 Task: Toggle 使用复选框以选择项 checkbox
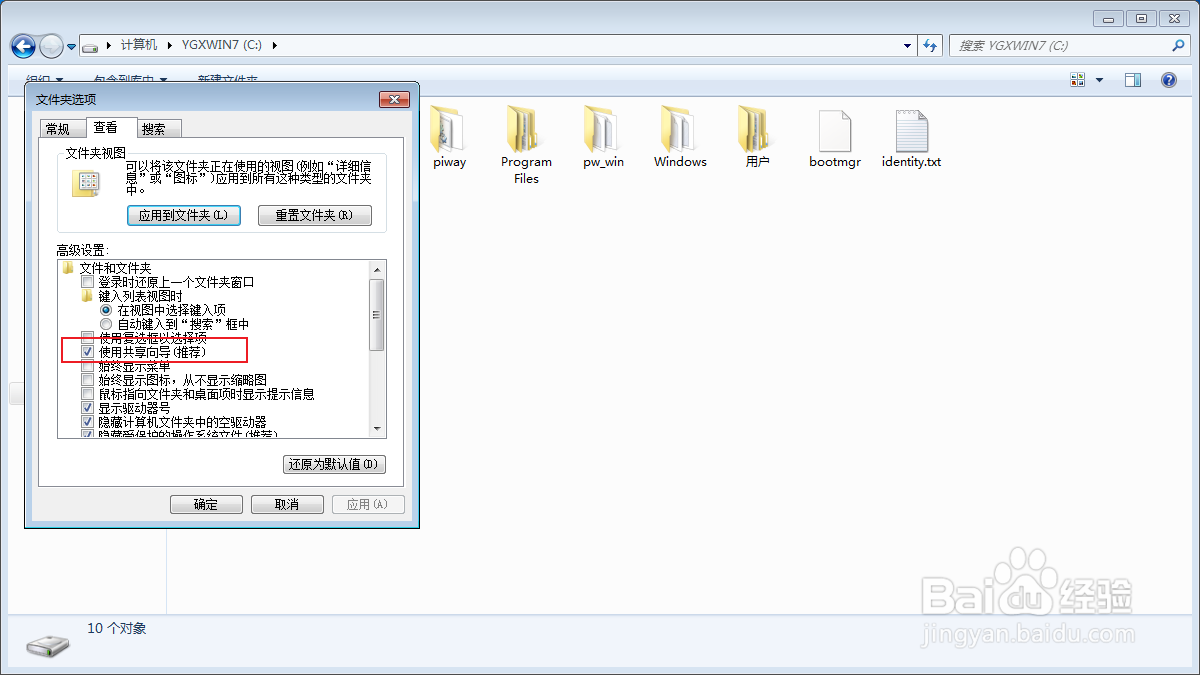click(88, 338)
